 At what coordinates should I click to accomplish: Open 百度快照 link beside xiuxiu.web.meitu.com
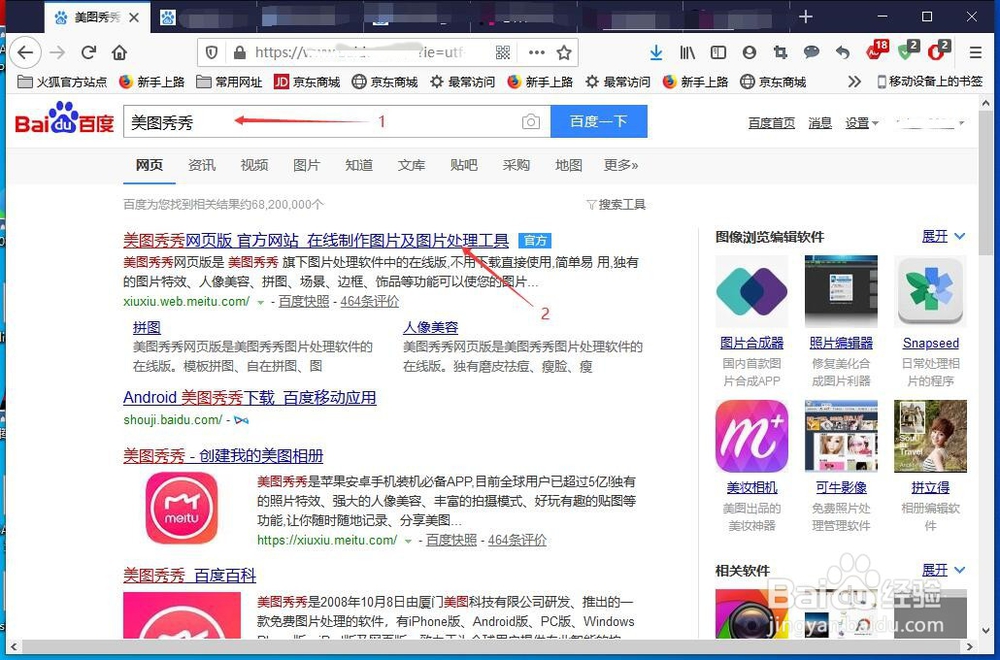[304, 302]
